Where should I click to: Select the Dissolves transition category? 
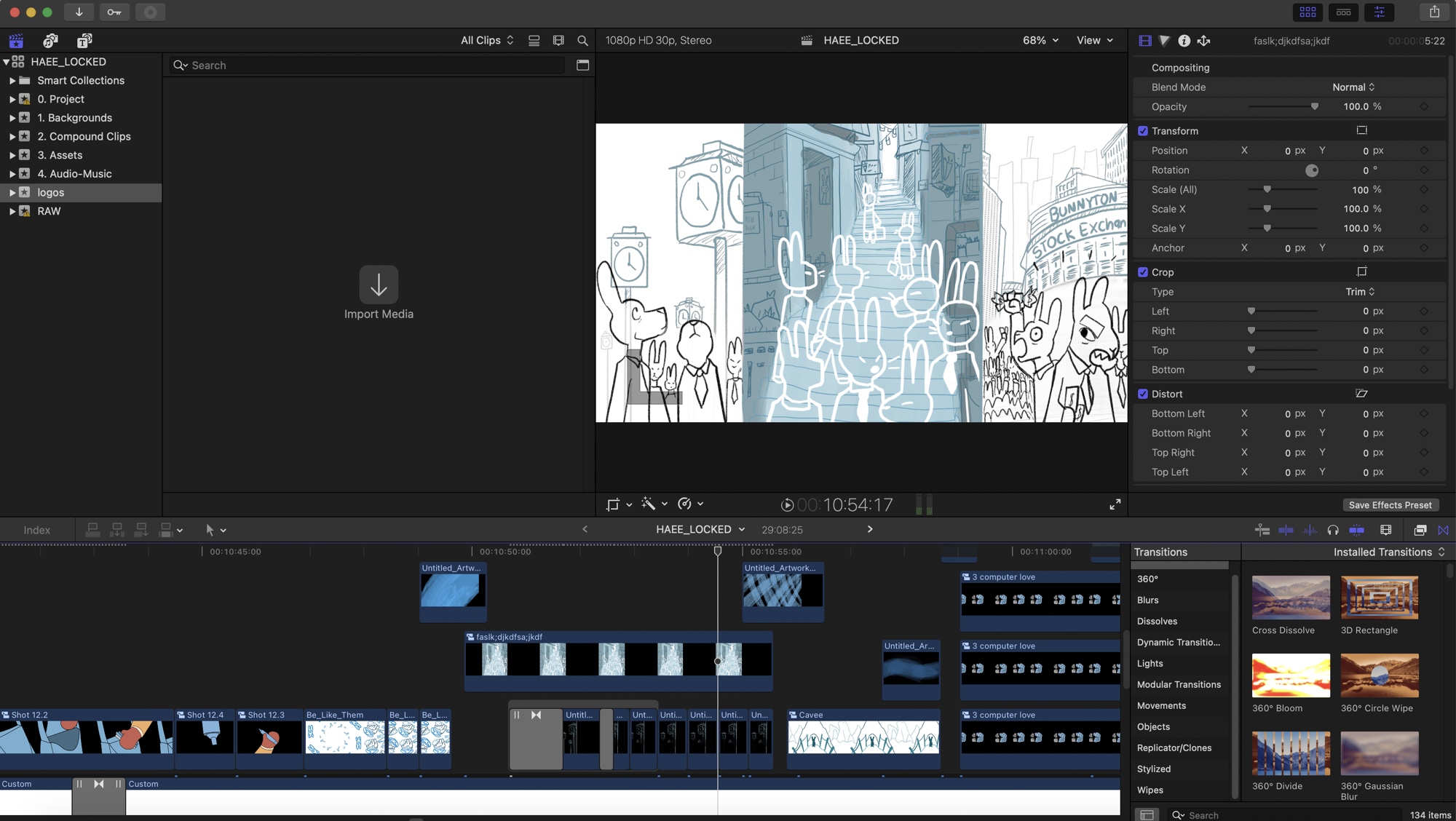click(x=1157, y=621)
